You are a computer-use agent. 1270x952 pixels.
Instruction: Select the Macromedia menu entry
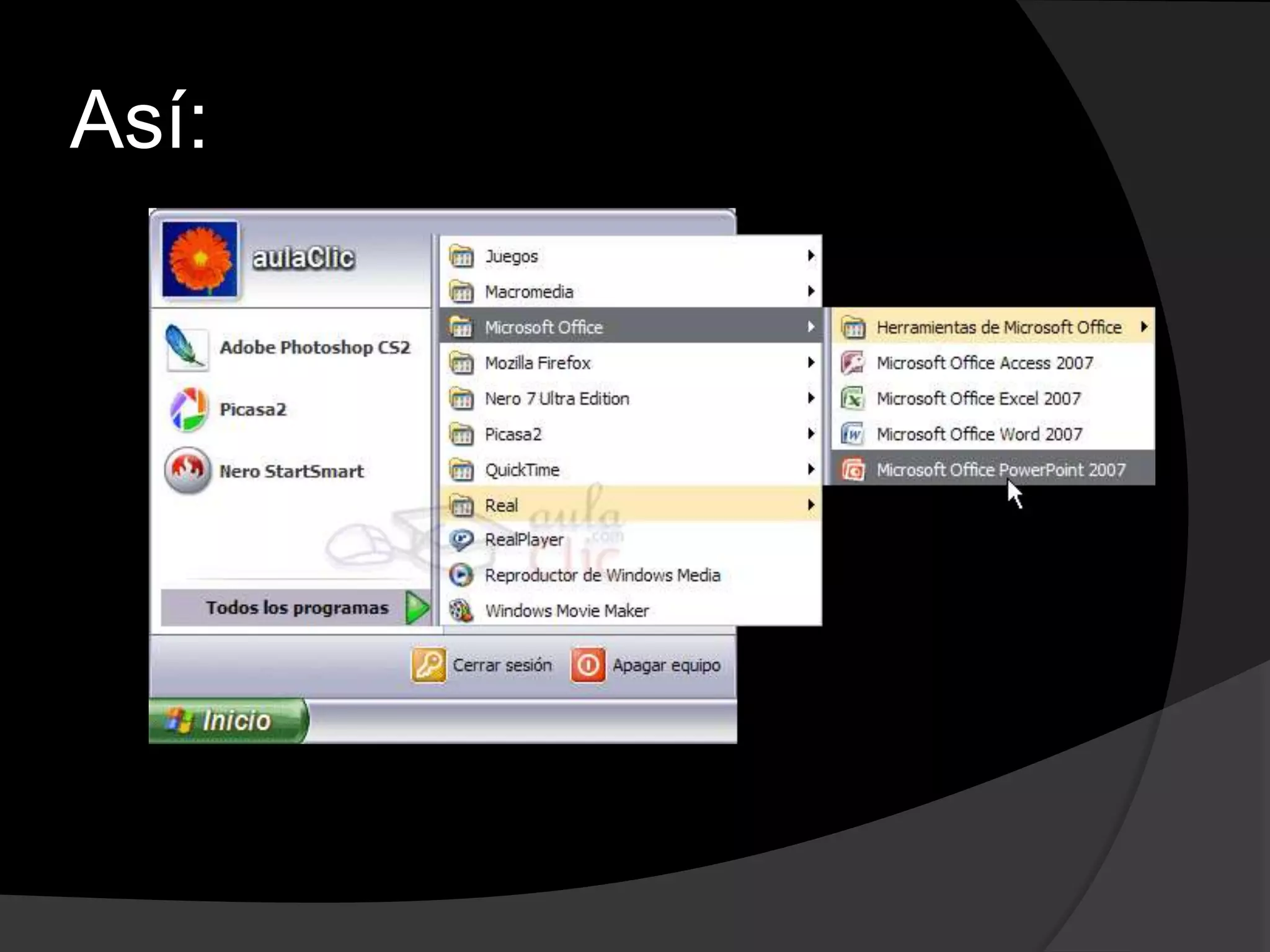(x=529, y=291)
